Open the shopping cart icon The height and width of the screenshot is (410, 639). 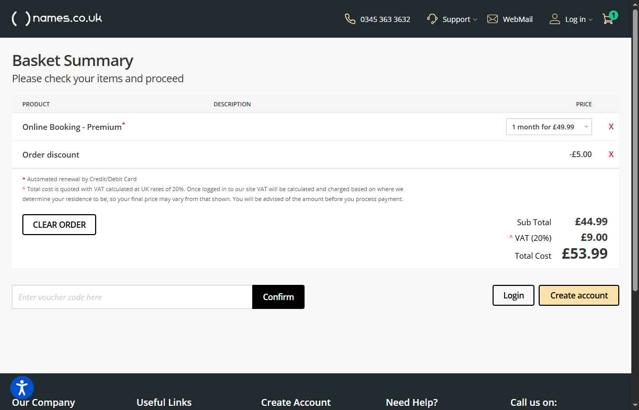click(x=609, y=18)
